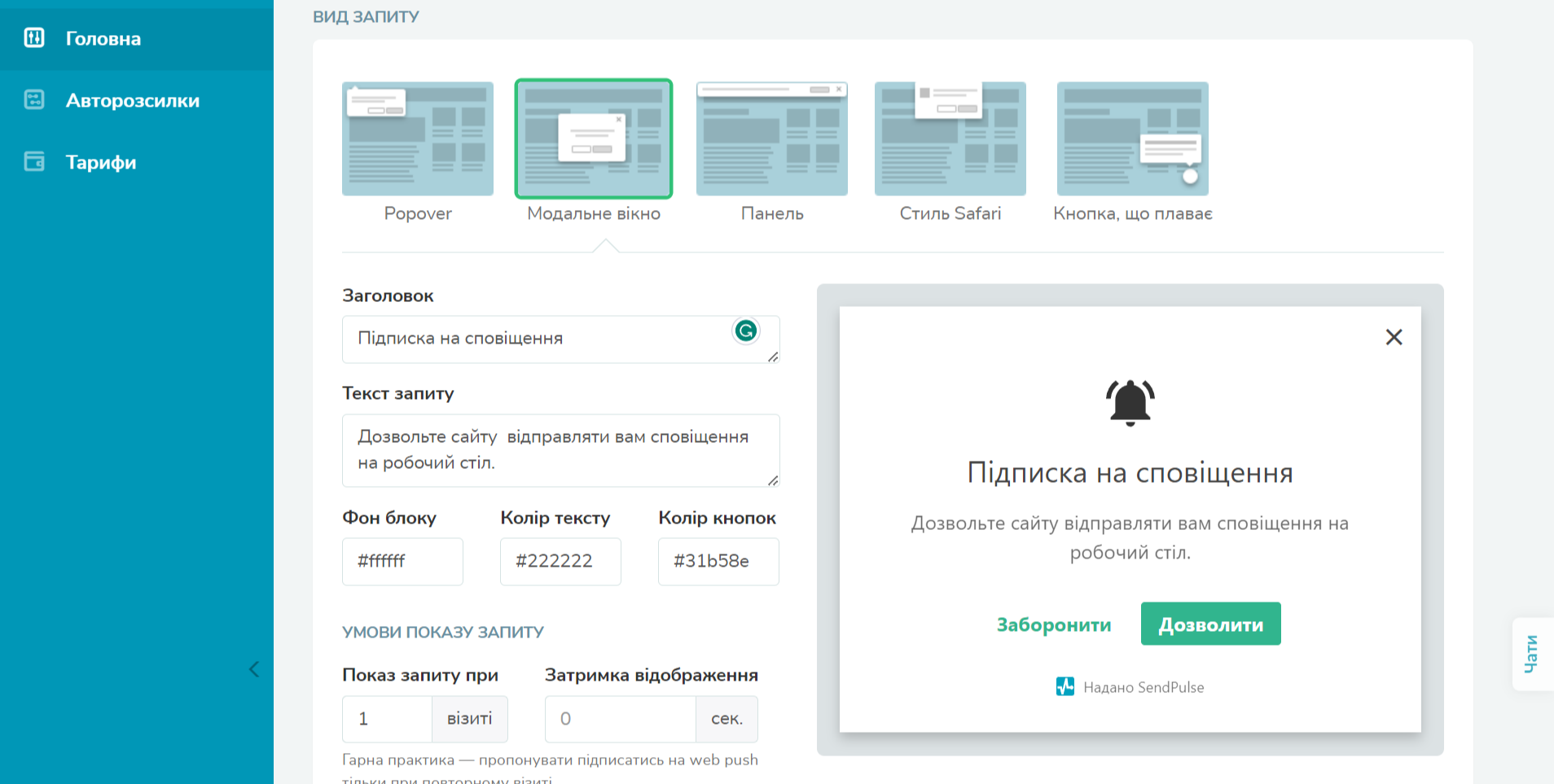Select the Модальне вікно request style
The width and height of the screenshot is (1554, 784).
(x=594, y=138)
